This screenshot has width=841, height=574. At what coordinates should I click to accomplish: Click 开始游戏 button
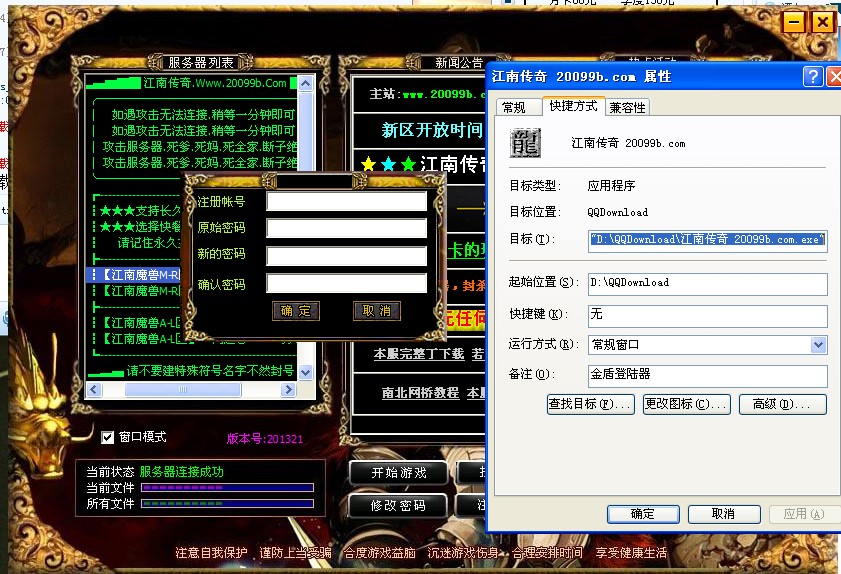(399, 473)
